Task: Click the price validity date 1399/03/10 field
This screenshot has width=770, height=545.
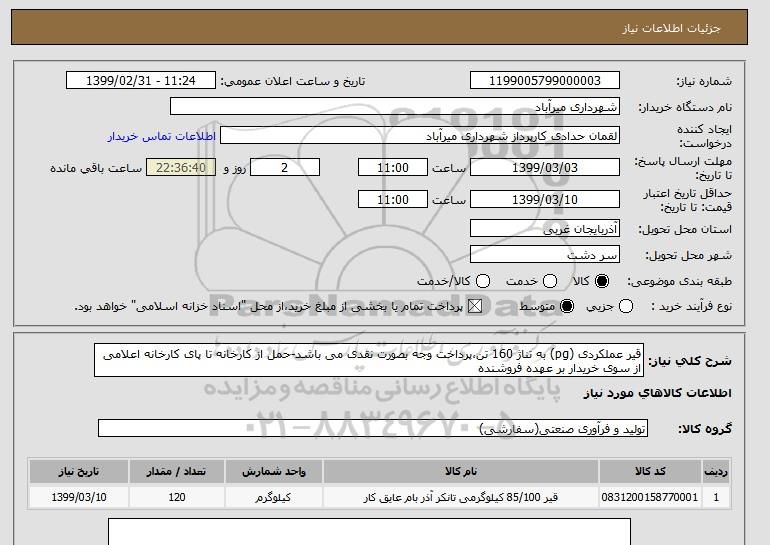Action: tap(545, 199)
